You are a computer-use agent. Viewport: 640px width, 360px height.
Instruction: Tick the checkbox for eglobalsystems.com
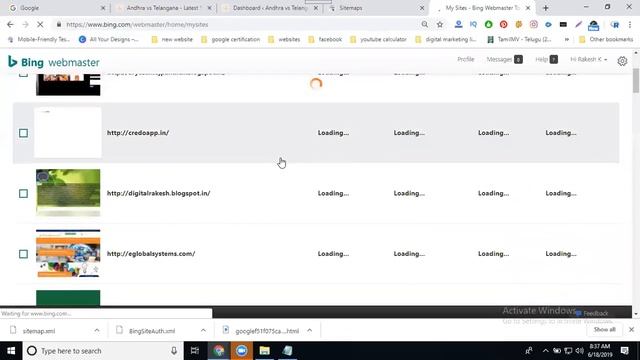tap(23, 254)
